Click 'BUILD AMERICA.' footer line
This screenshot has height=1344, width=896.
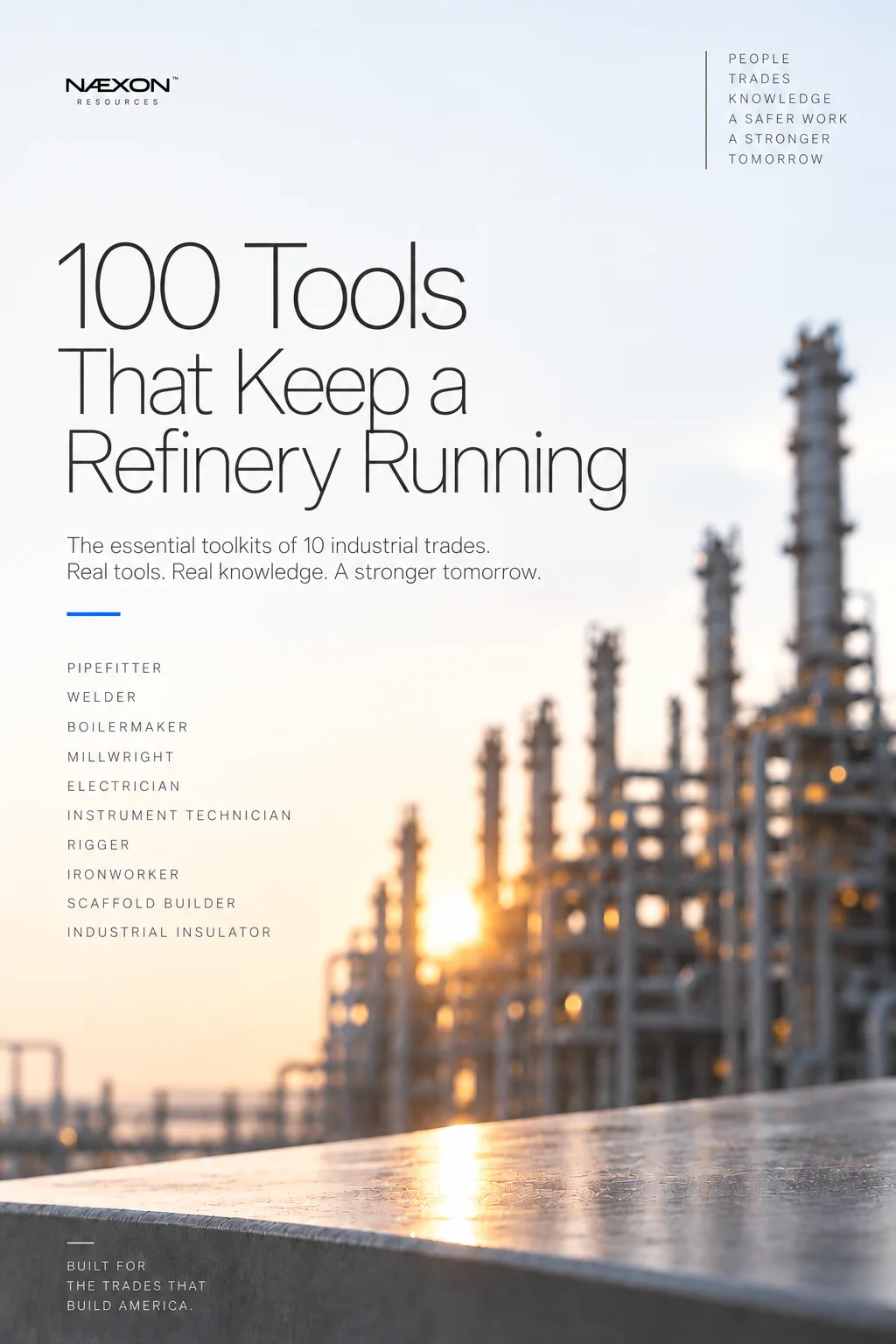[129, 1306]
